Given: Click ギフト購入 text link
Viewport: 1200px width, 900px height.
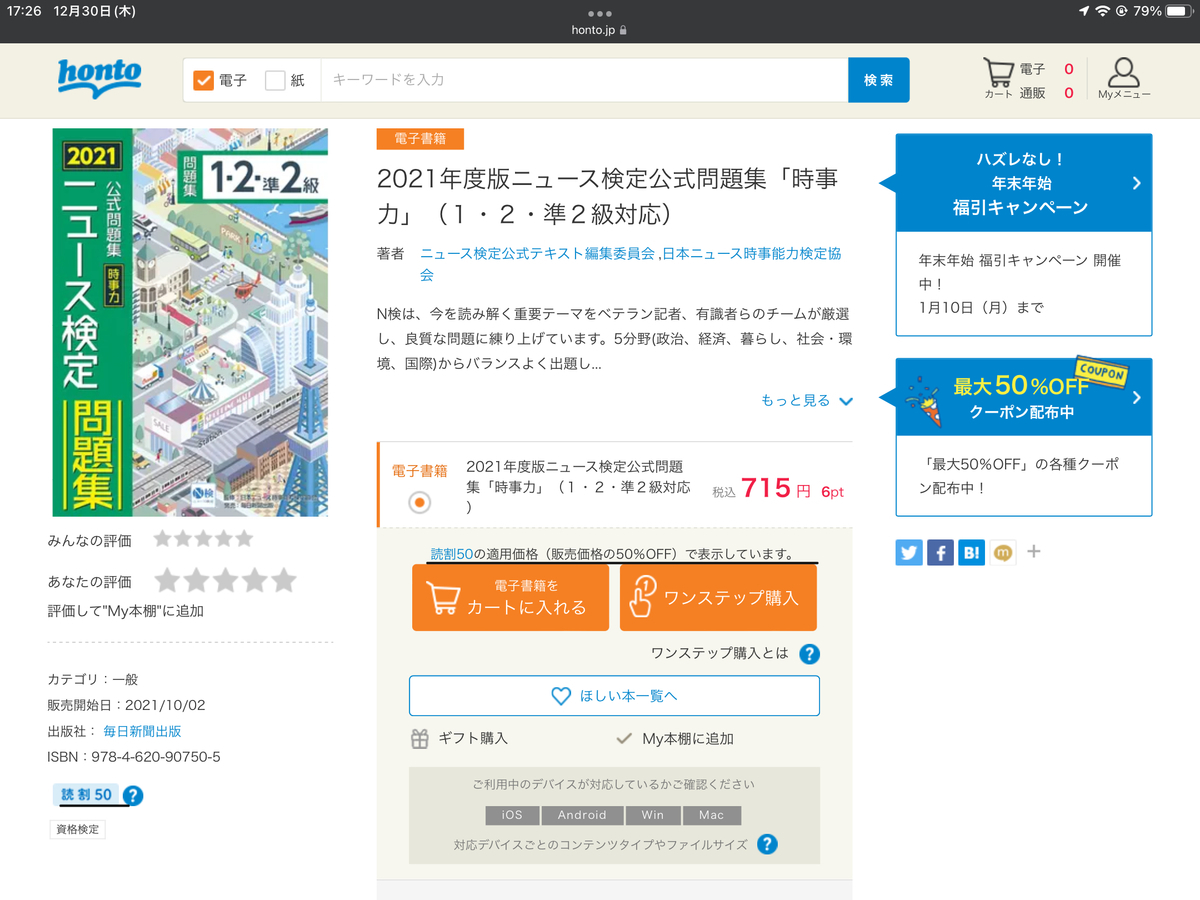Looking at the screenshot, I should click(x=473, y=739).
